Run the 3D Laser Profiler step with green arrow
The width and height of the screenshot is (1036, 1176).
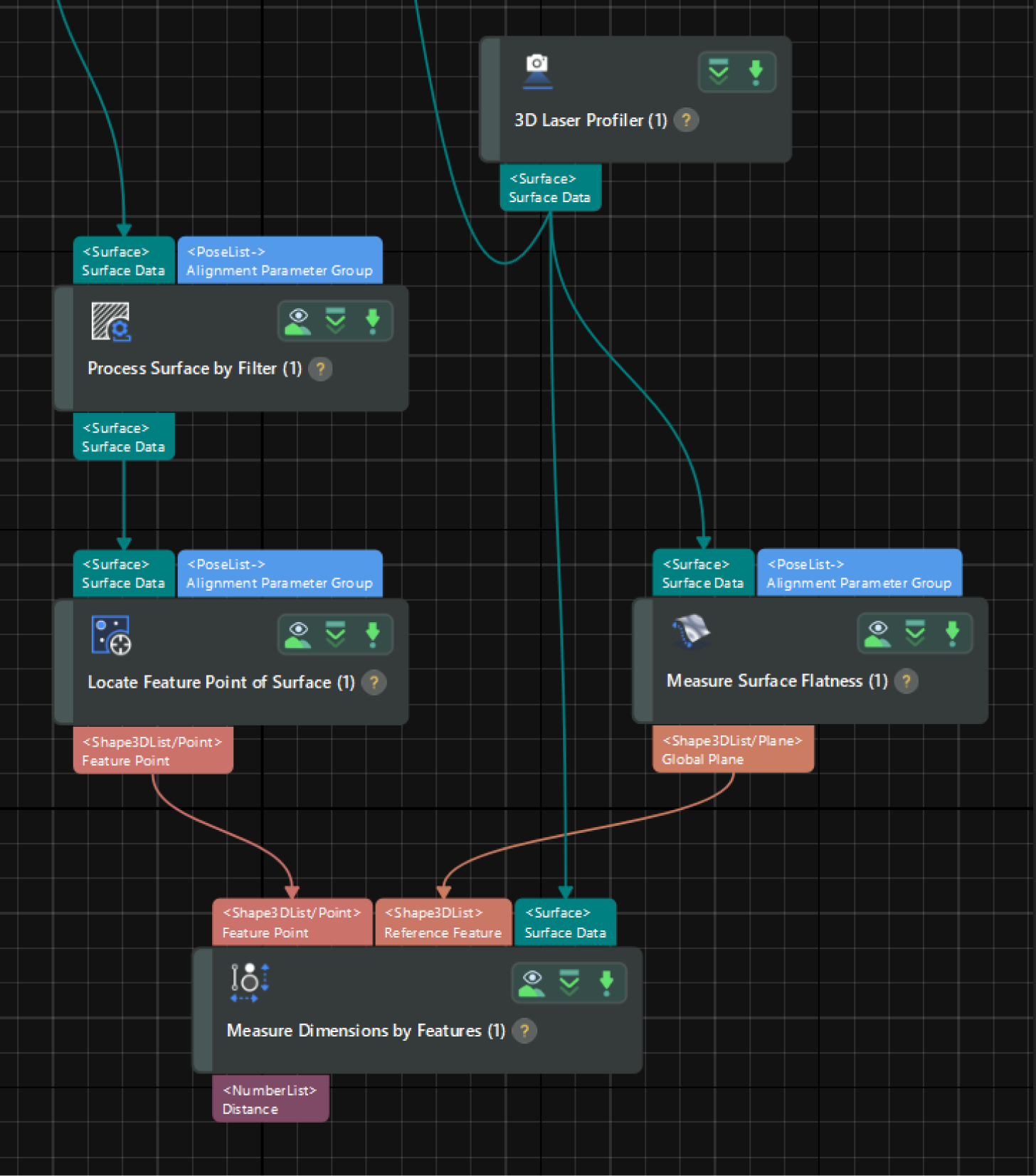pos(756,72)
